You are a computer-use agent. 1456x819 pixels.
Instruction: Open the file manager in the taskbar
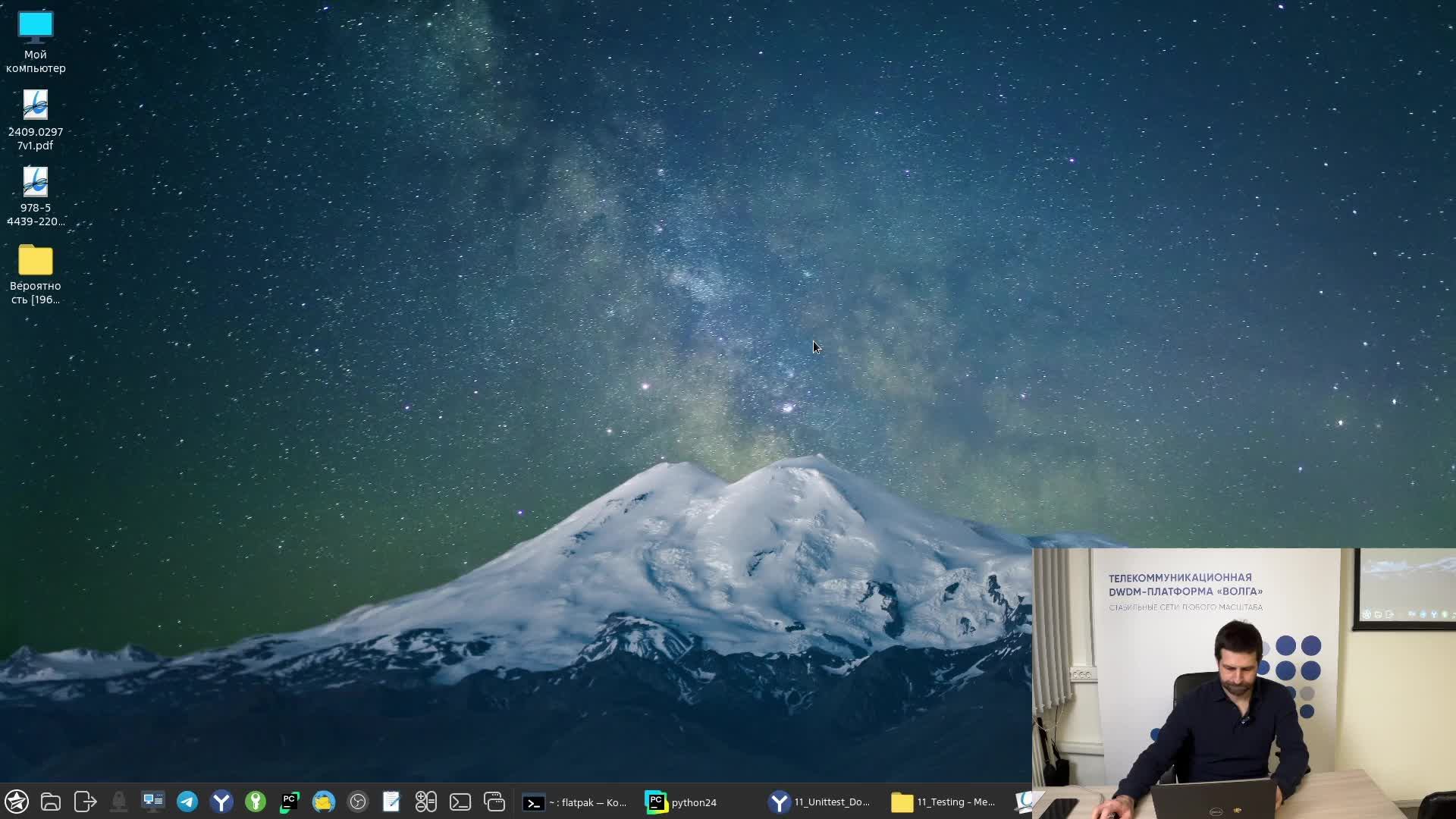point(51,802)
